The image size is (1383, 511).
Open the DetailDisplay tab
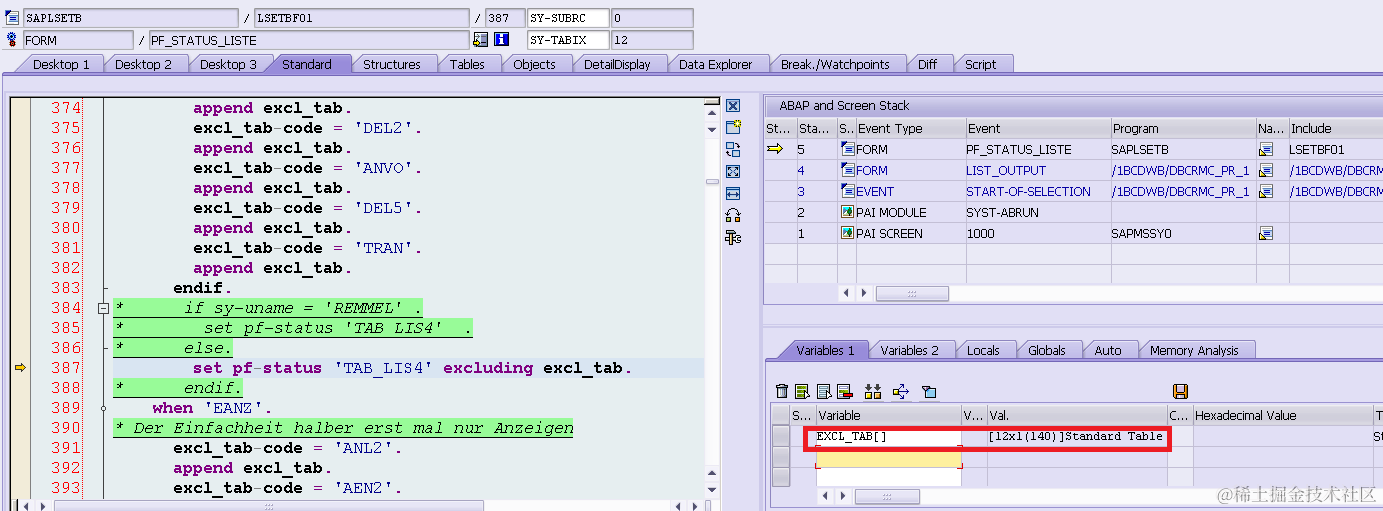[x=617, y=64]
